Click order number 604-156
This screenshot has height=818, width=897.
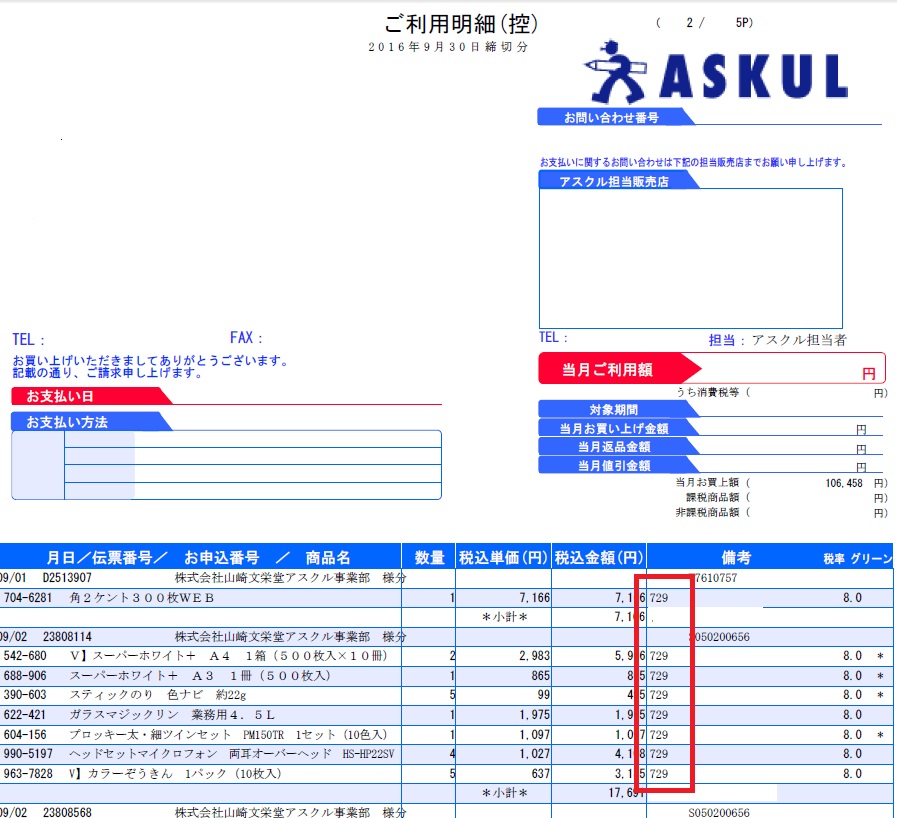click(25, 734)
